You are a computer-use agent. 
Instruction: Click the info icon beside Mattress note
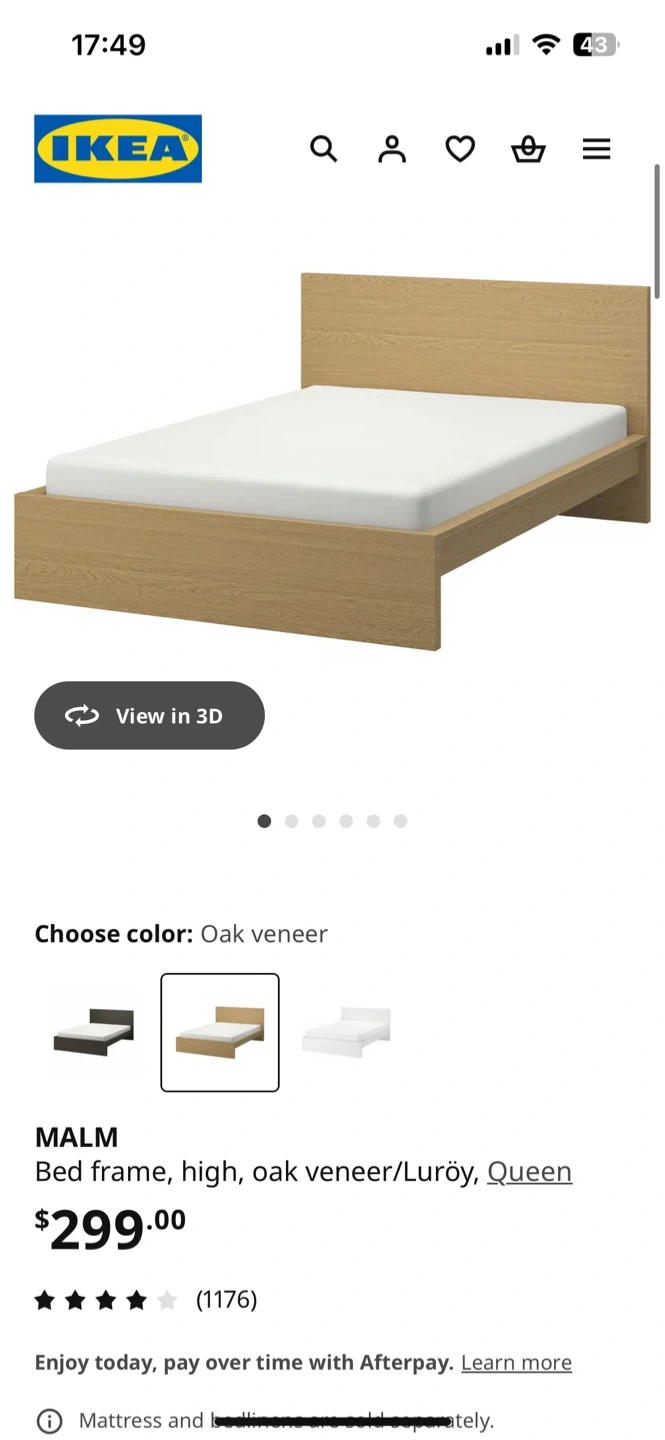pos(49,1421)
